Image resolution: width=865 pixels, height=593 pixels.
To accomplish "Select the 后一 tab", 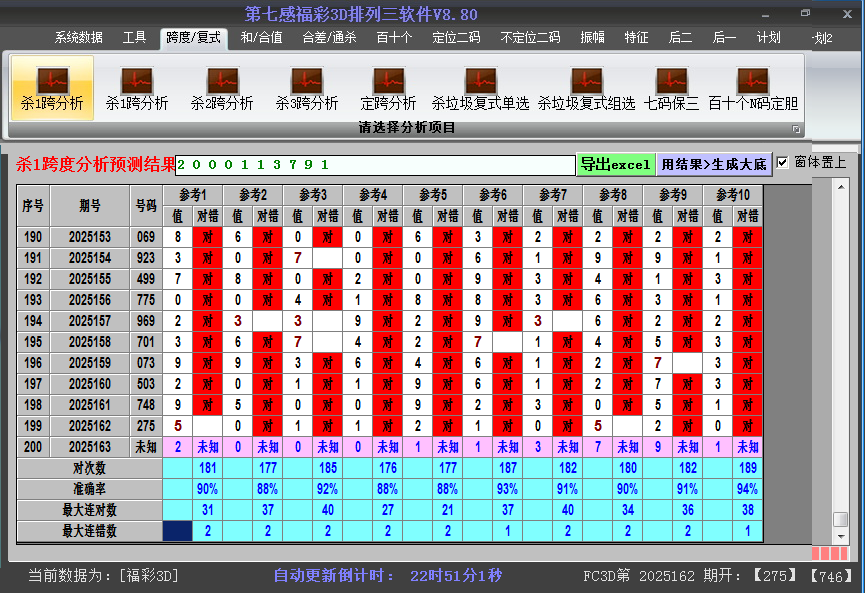I will (724, 38).
